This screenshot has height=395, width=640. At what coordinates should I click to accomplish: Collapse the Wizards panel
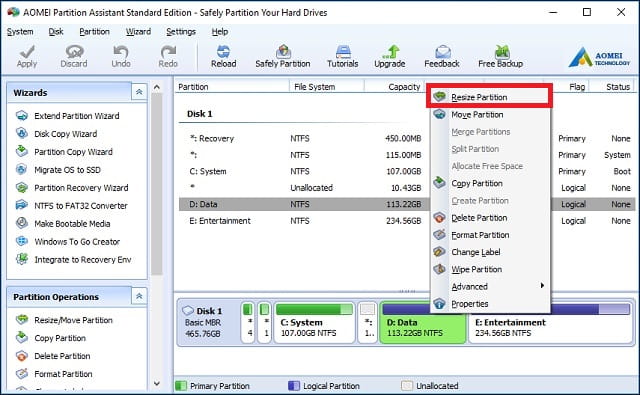[x=139, y=92]
